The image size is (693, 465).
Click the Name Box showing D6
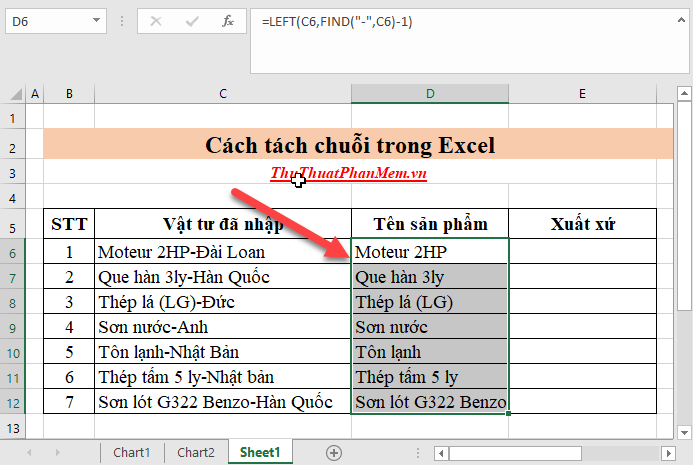pos(45,21)
